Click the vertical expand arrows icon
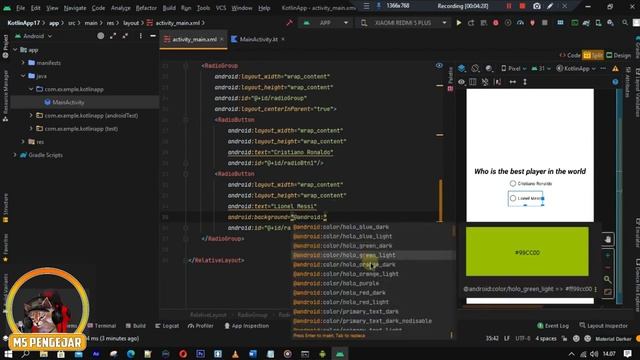 pos(525,82)
